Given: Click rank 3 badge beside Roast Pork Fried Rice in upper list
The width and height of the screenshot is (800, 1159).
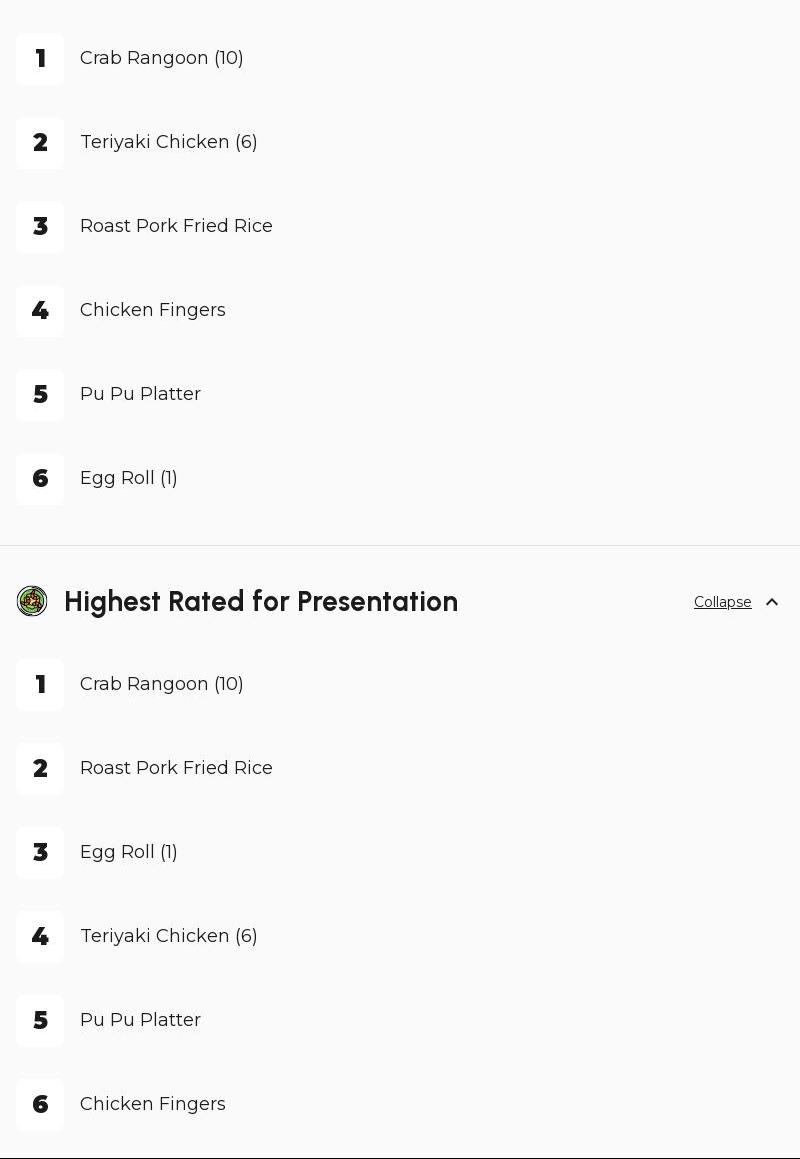Looking at the screenshot, I should click(x=40, y=227).
